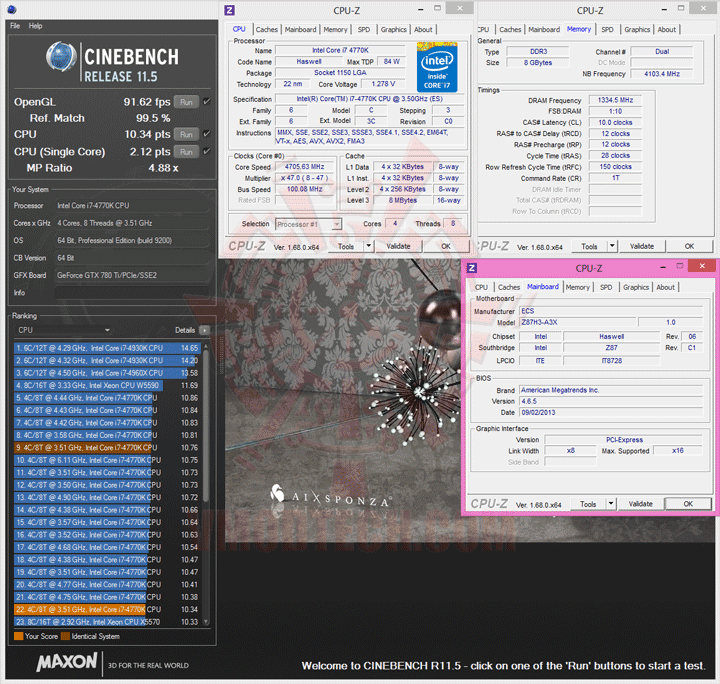This screenshot has width=720, height=684.
Task: Select highlighted ranking row 9 at 3.51 GHz
Action: coord(107,448)
